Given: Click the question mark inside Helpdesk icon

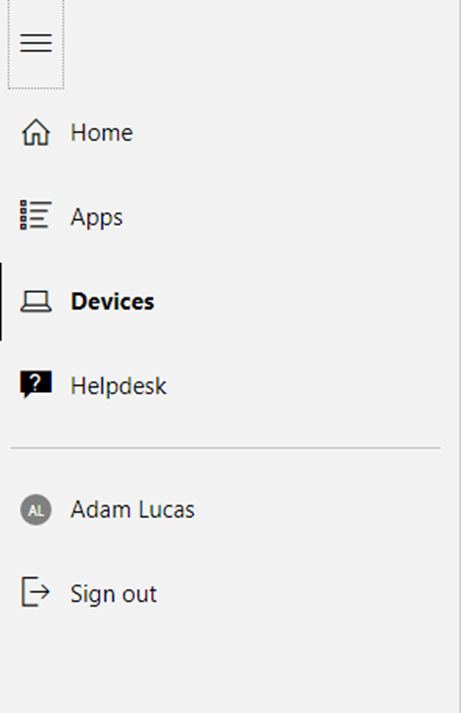Looking at the screenshot, I should (x=36, y=381).
